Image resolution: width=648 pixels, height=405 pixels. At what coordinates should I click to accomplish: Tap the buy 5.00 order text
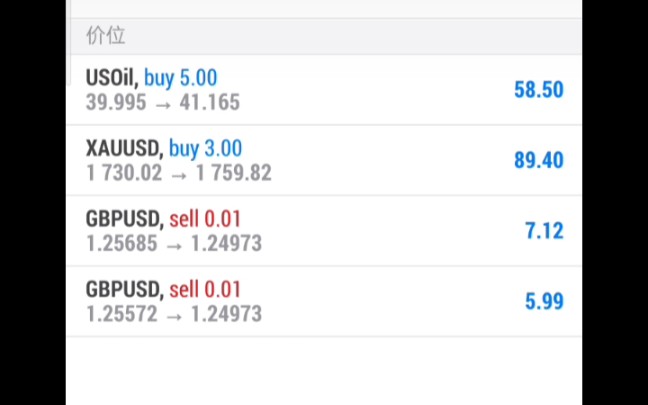(180, 78)
